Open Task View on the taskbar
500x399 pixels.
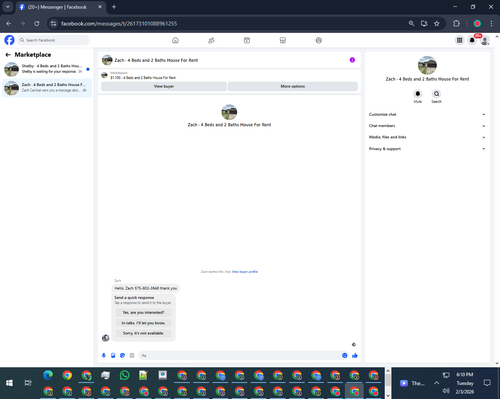pos(28,383)
